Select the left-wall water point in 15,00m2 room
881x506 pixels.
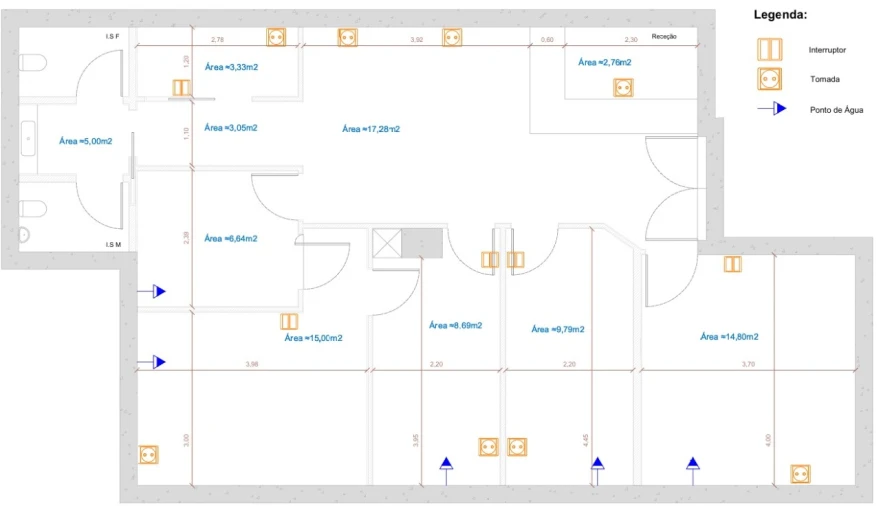152,362
